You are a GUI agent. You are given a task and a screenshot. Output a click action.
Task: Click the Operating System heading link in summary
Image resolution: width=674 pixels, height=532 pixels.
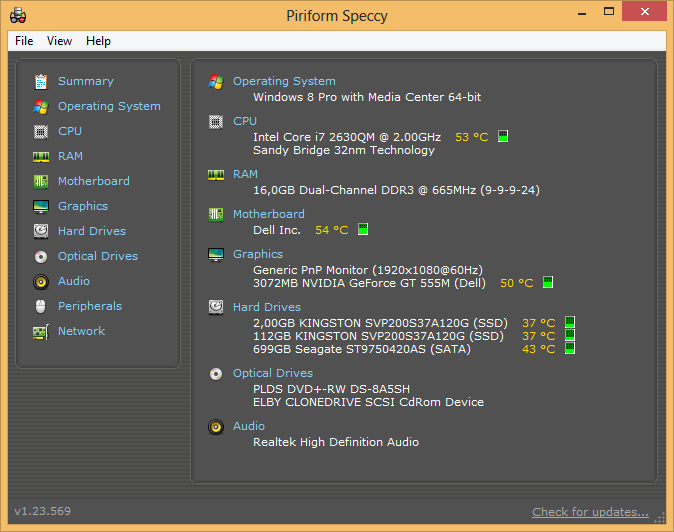(x=284, y=81)
